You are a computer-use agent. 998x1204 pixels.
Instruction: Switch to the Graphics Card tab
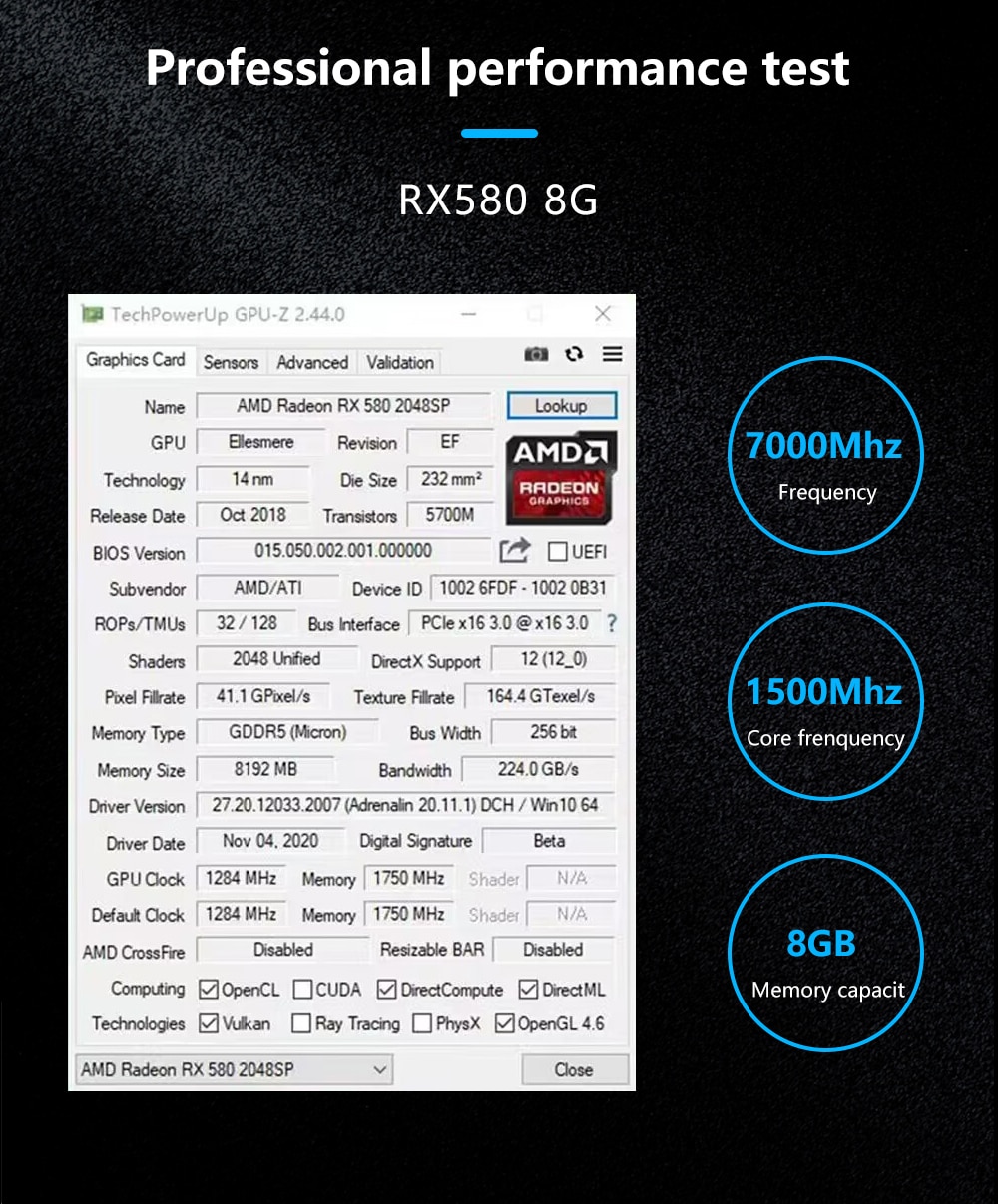[x=135, y=360]
